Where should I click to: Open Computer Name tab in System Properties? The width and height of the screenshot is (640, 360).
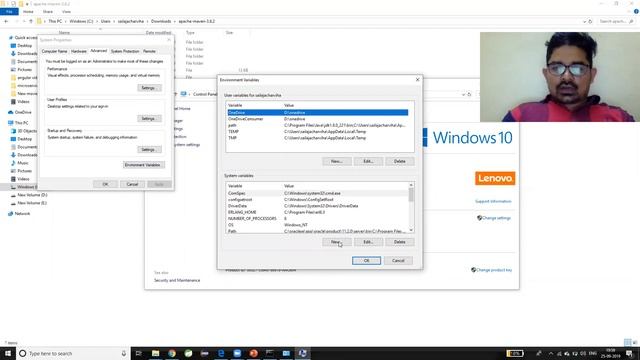[54, 51]
